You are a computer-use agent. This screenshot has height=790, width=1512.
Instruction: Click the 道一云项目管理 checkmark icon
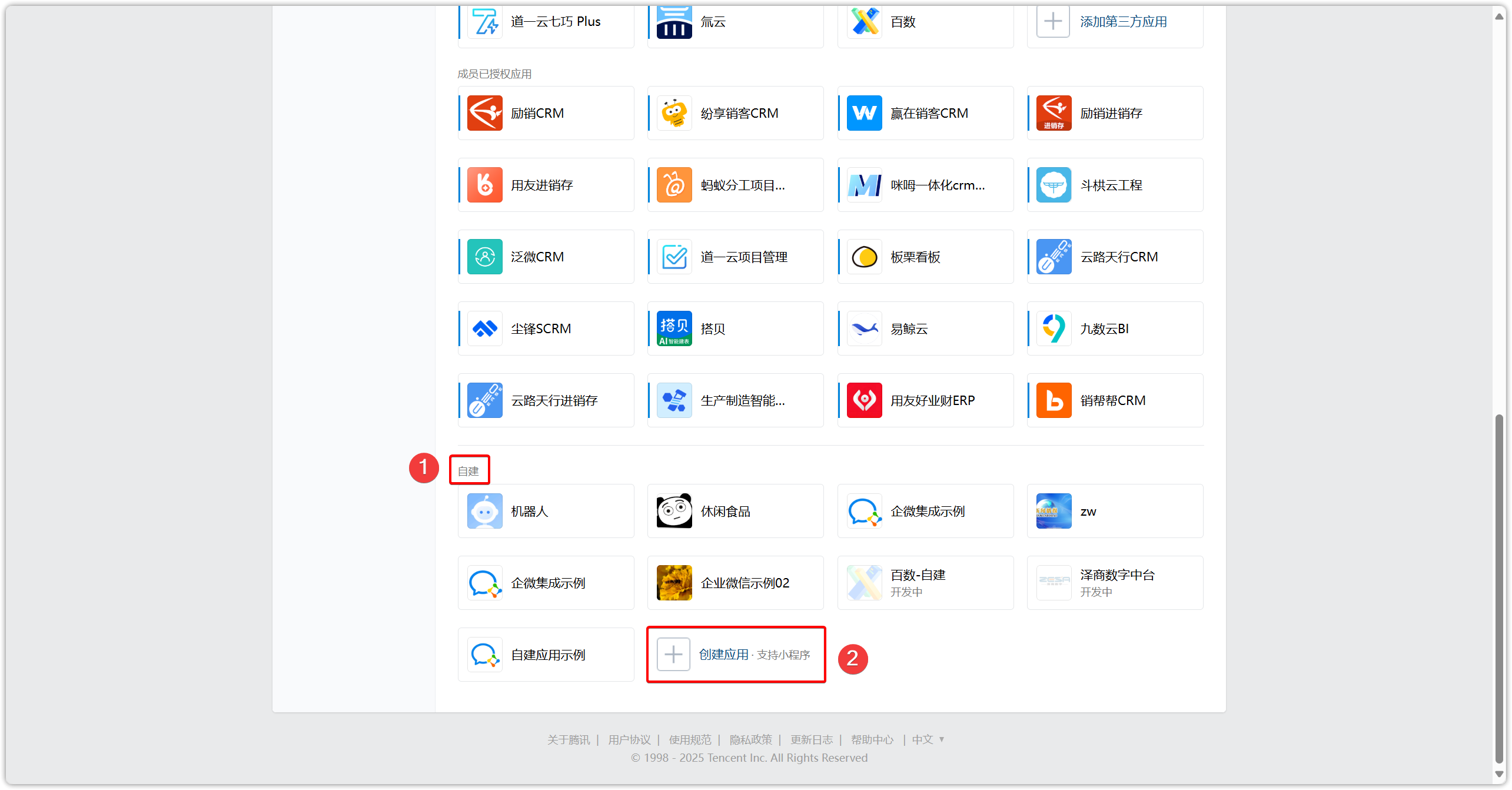click(674, 257)
